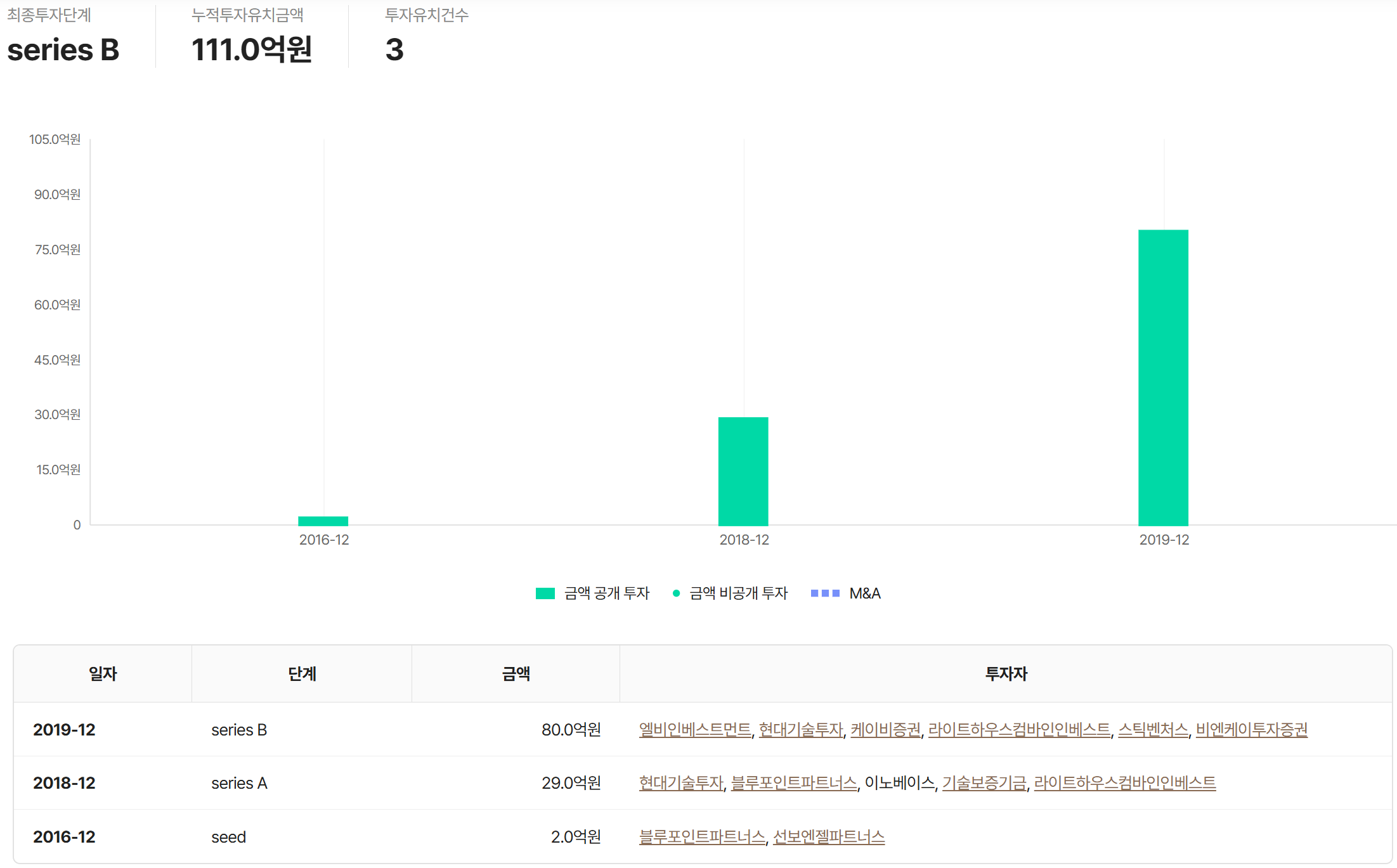The height and width of the screenshot is (868, 1397).
Task: Click the 111.0억원 cumulative investment figure
Action: [x=251, y=49]
